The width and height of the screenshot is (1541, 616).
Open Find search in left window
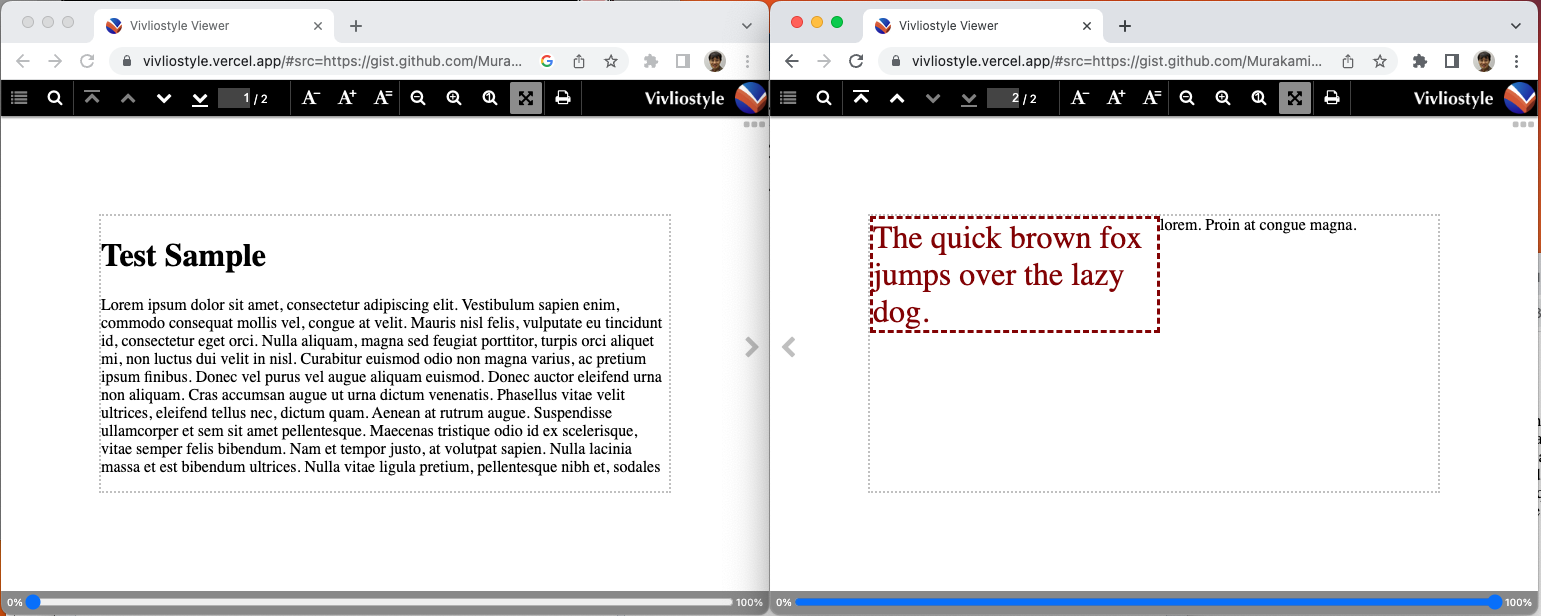tap(55, 98)
